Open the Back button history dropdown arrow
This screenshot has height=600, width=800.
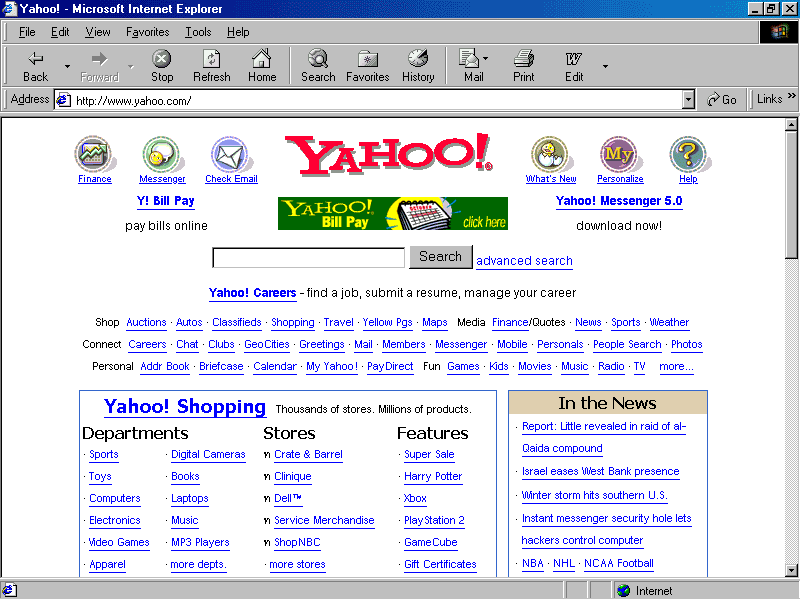[x=67, y=66]
